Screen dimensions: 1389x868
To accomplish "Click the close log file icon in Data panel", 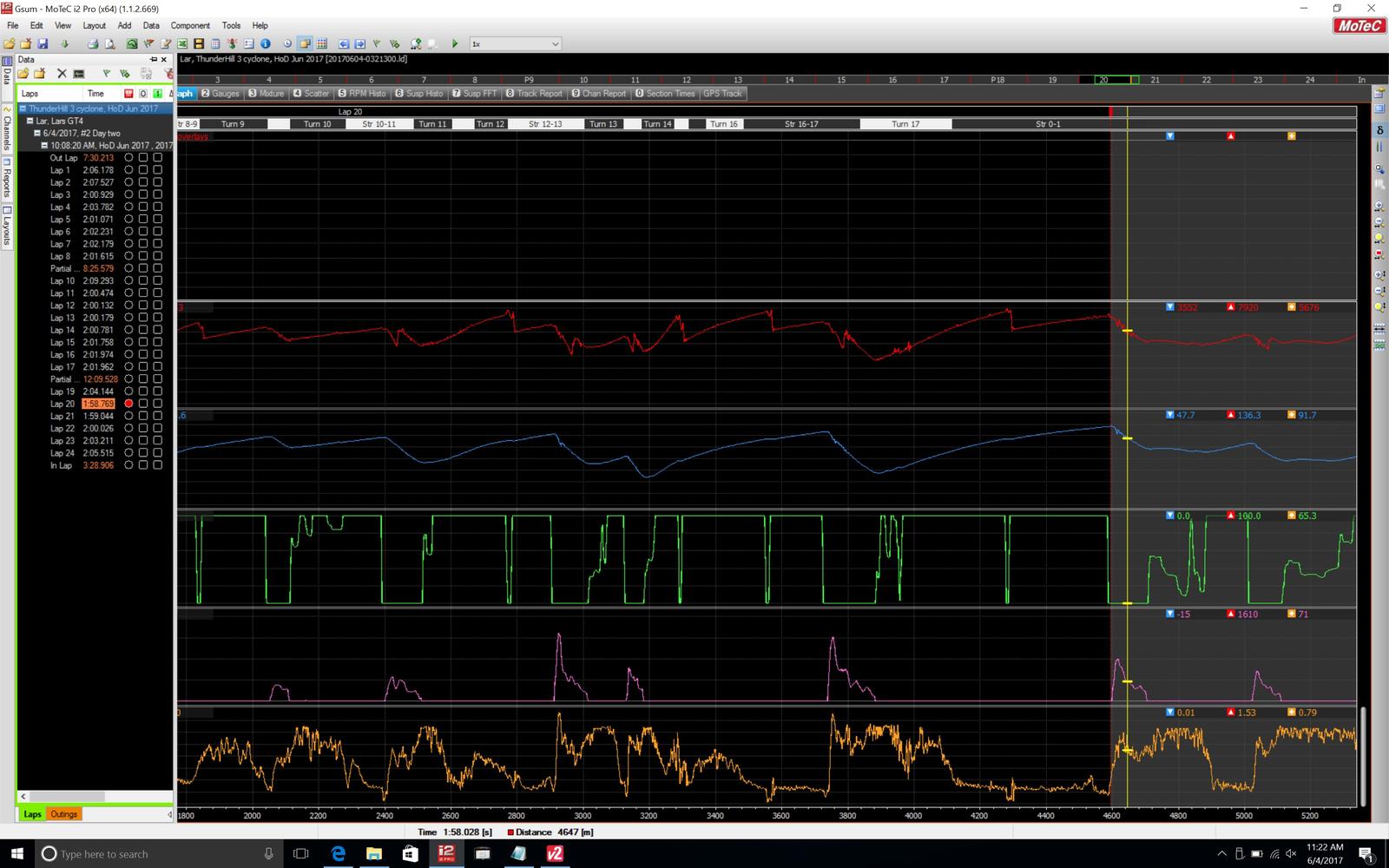I will click(x=40, y=74).
